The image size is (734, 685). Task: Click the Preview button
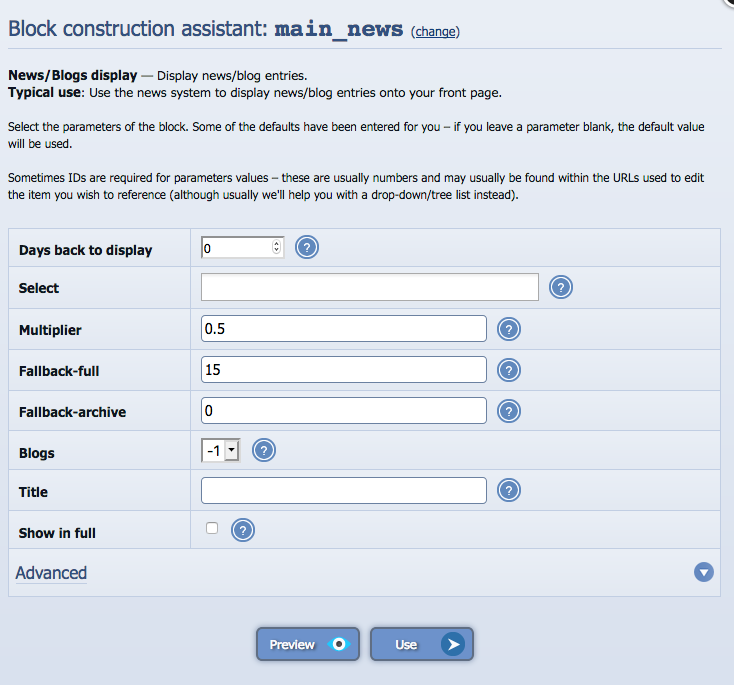tap(308, 645)
